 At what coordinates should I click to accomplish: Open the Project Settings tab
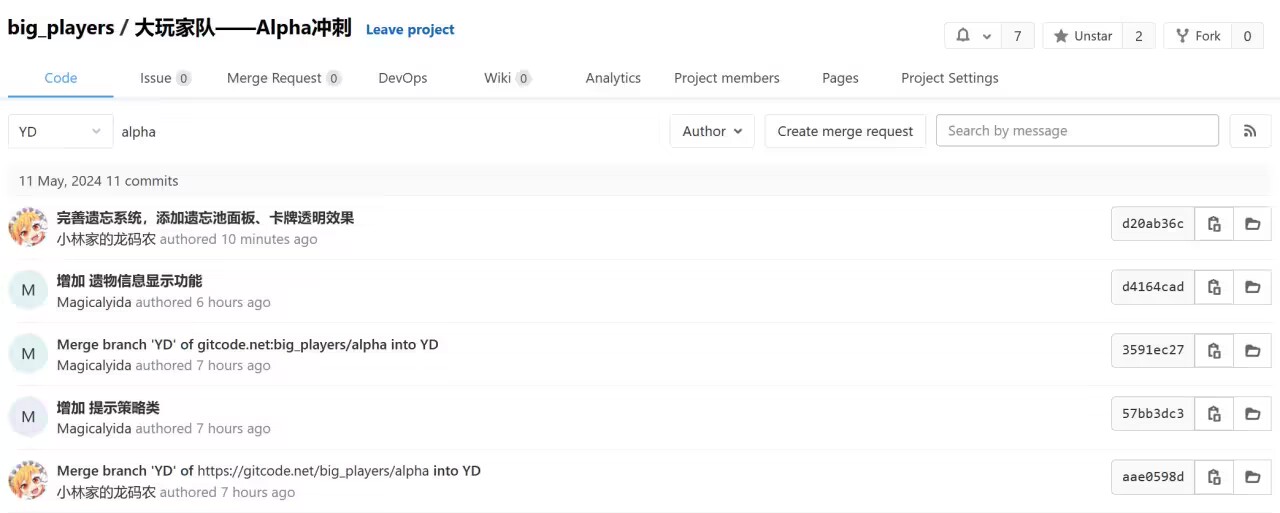pos(949,78)
